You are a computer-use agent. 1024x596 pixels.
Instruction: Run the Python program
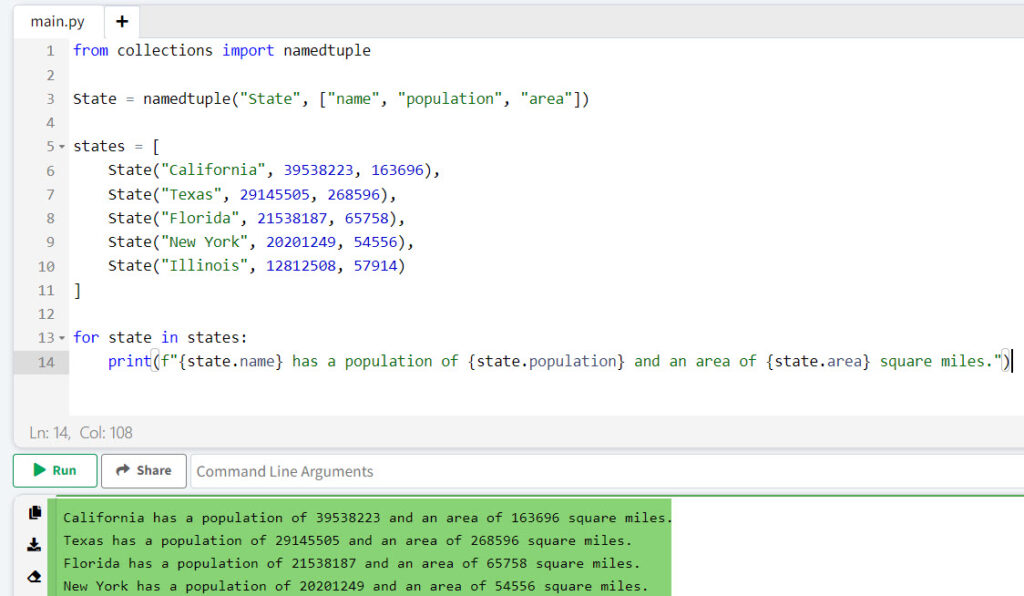(x=54, y=470)
